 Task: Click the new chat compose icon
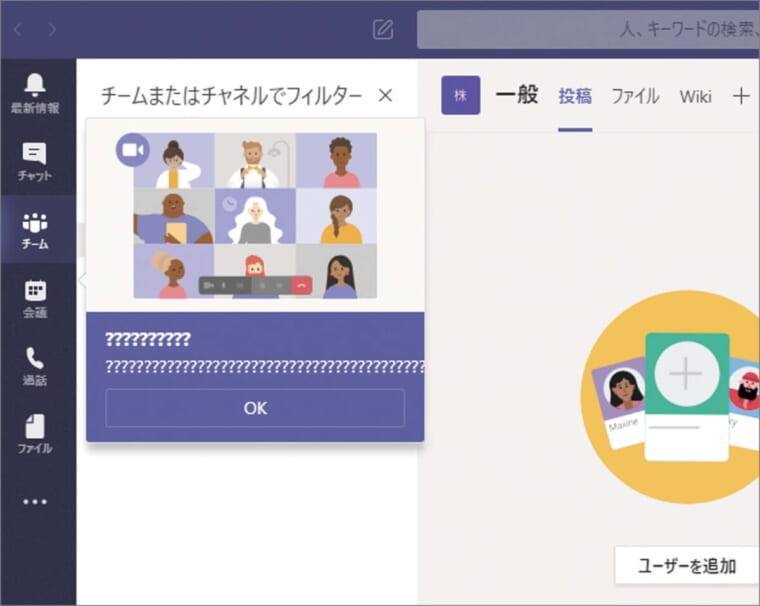point(383,29)
